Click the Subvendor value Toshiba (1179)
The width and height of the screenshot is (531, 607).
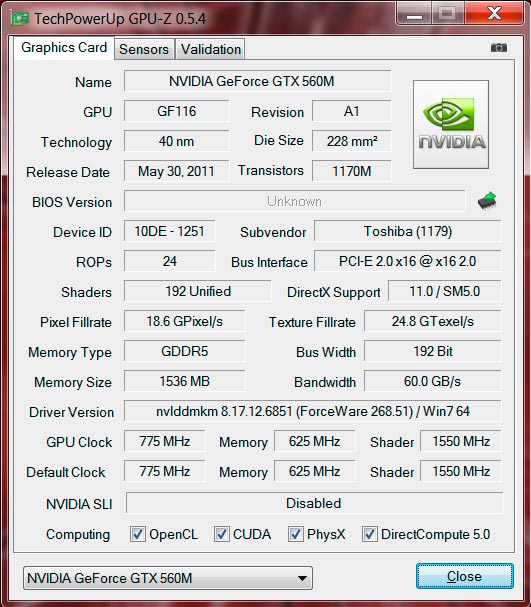408,231
